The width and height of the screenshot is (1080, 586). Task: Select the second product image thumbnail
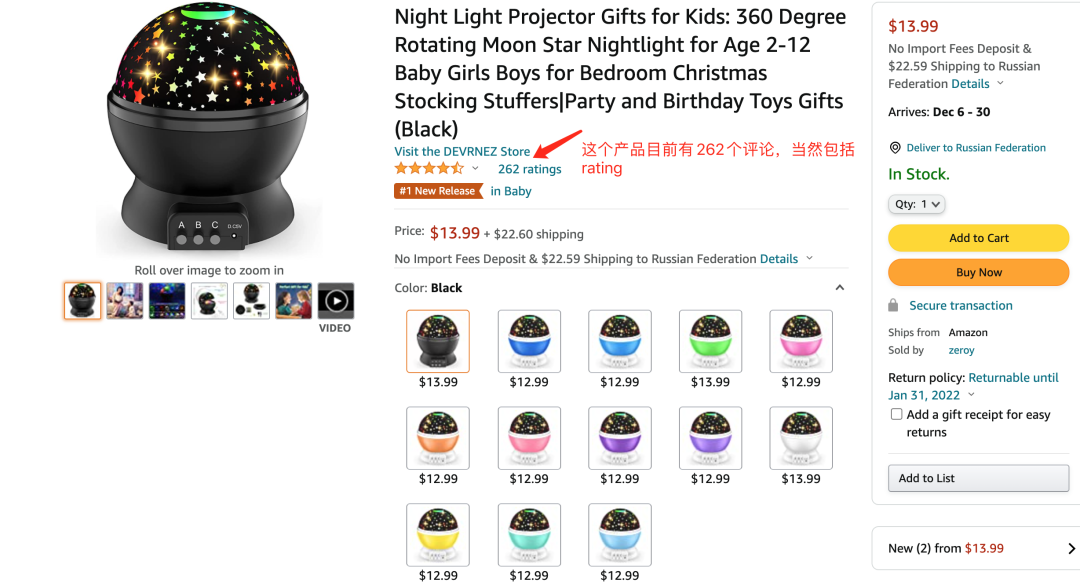(125, 300)
